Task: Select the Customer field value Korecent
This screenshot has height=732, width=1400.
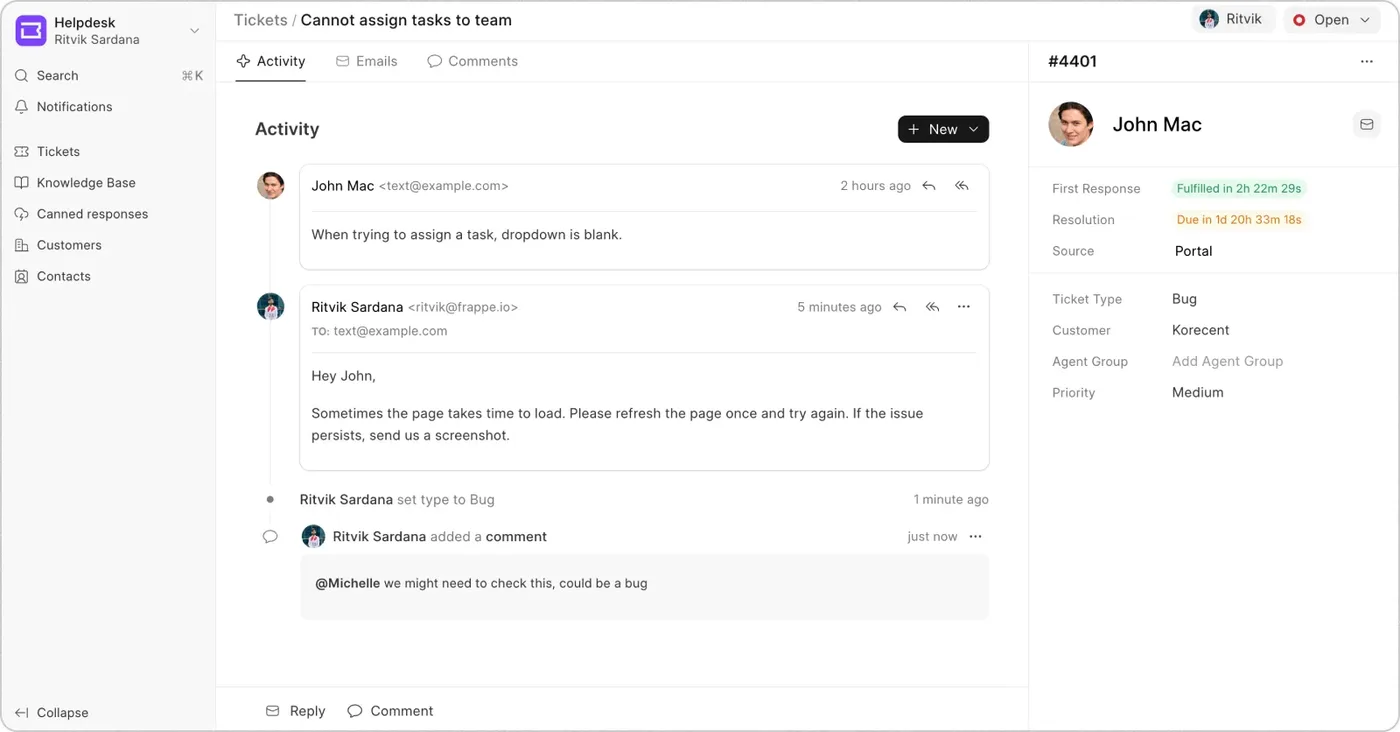Action: [1200, 330]
